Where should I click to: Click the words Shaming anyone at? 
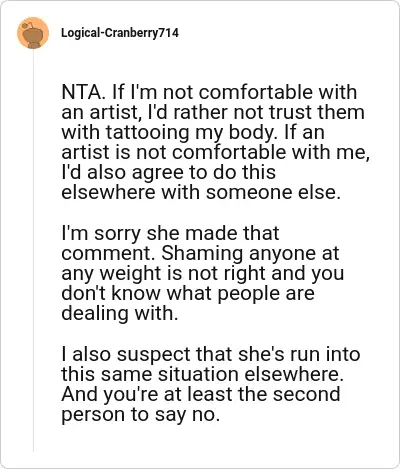tap(250, 253)
